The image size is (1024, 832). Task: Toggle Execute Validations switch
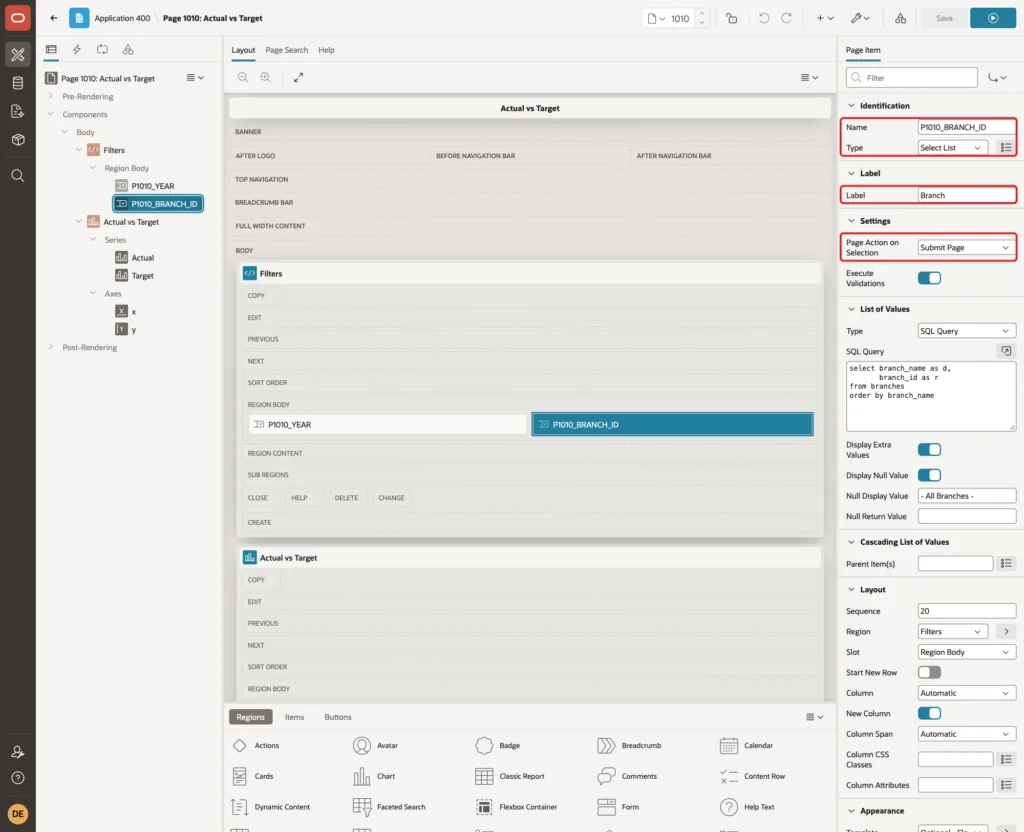click(929, 278)
